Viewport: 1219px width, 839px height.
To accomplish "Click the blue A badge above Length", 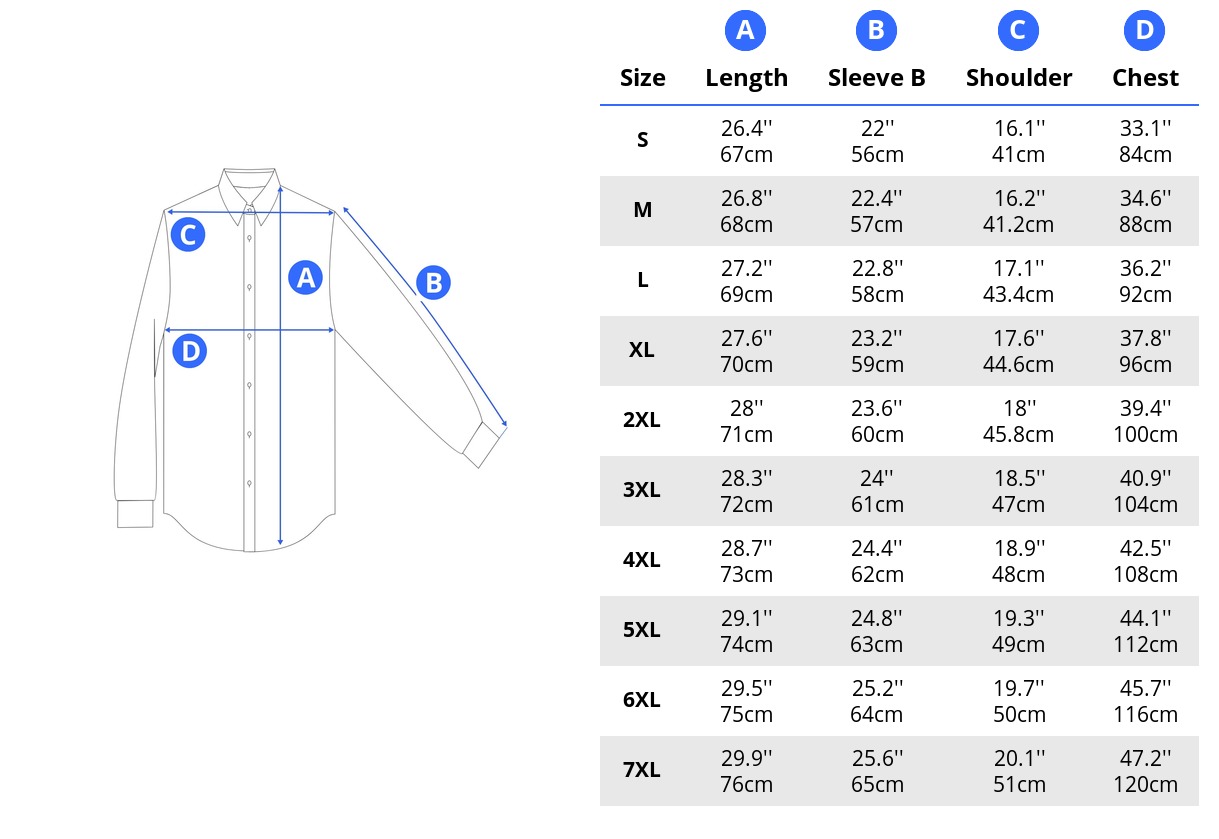I will click(x=745, y=31).
